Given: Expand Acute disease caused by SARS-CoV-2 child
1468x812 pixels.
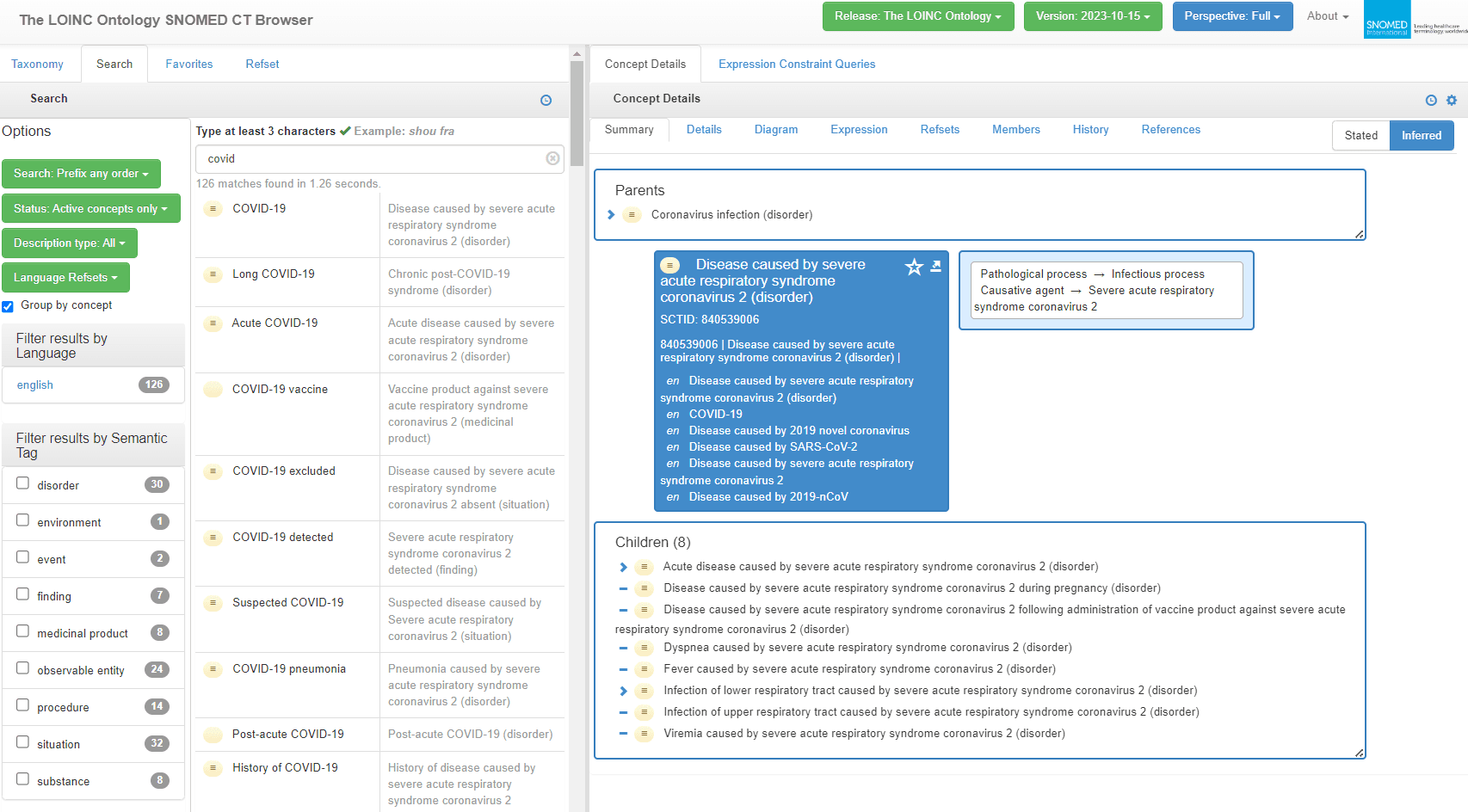Looking at the screenshot, I should coord(623,567).
